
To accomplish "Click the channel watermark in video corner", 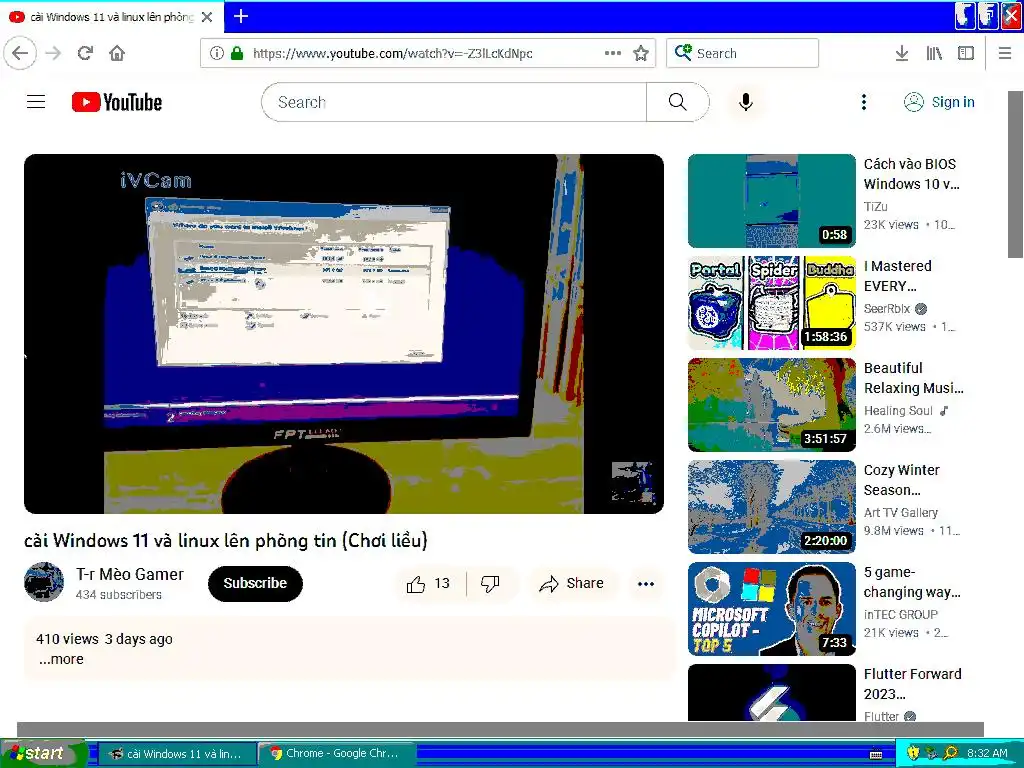I will [x=632, y=483].
